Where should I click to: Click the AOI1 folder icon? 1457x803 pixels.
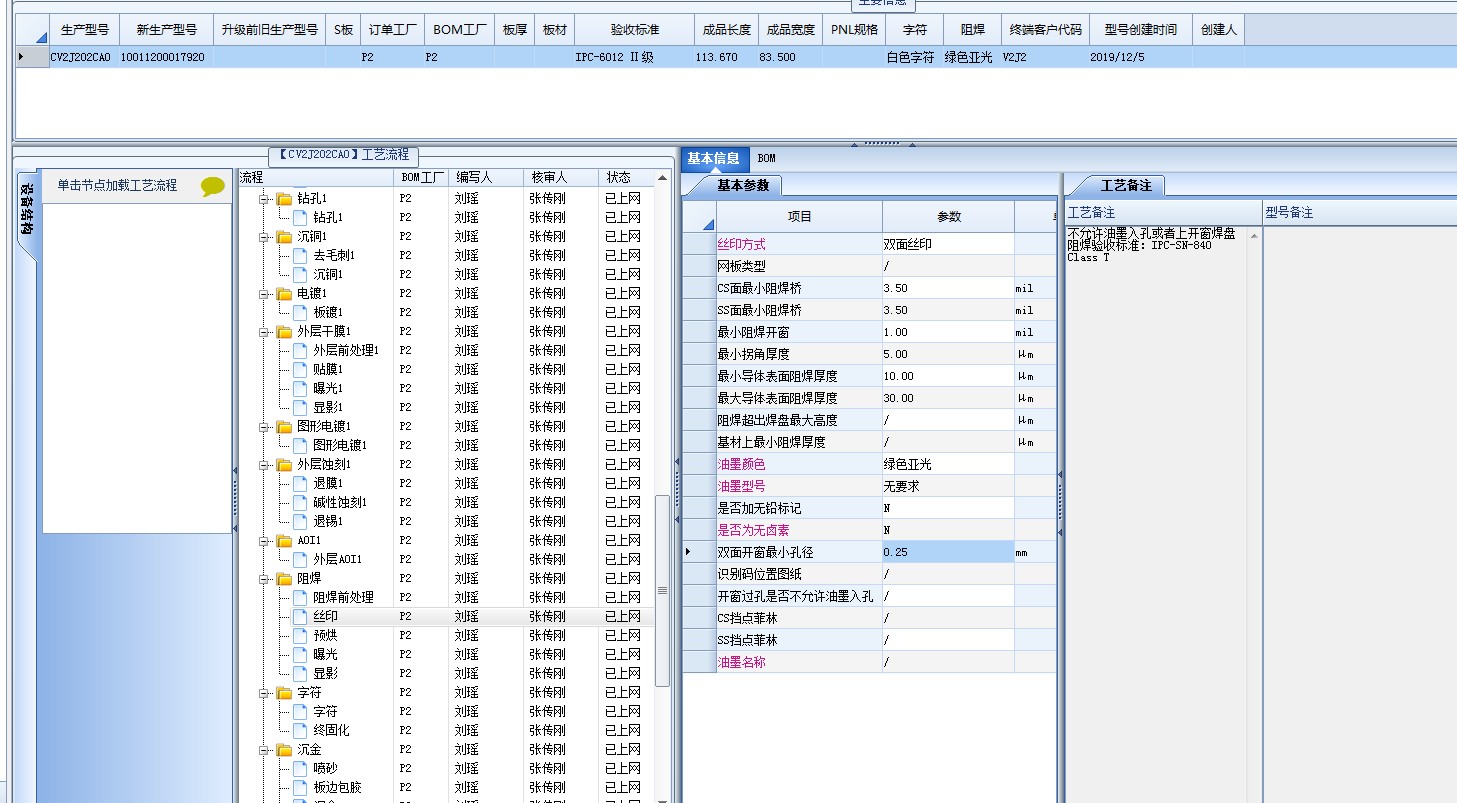point(284,541)
